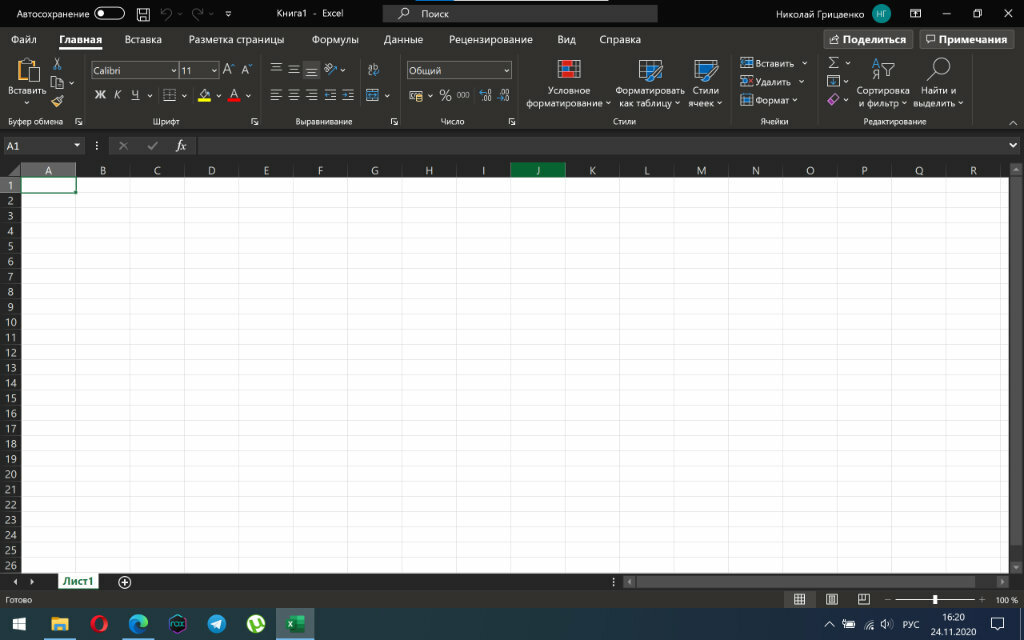Apply yellow fill color to cell
Screen dimensions: 1024x640
[204, 96]
